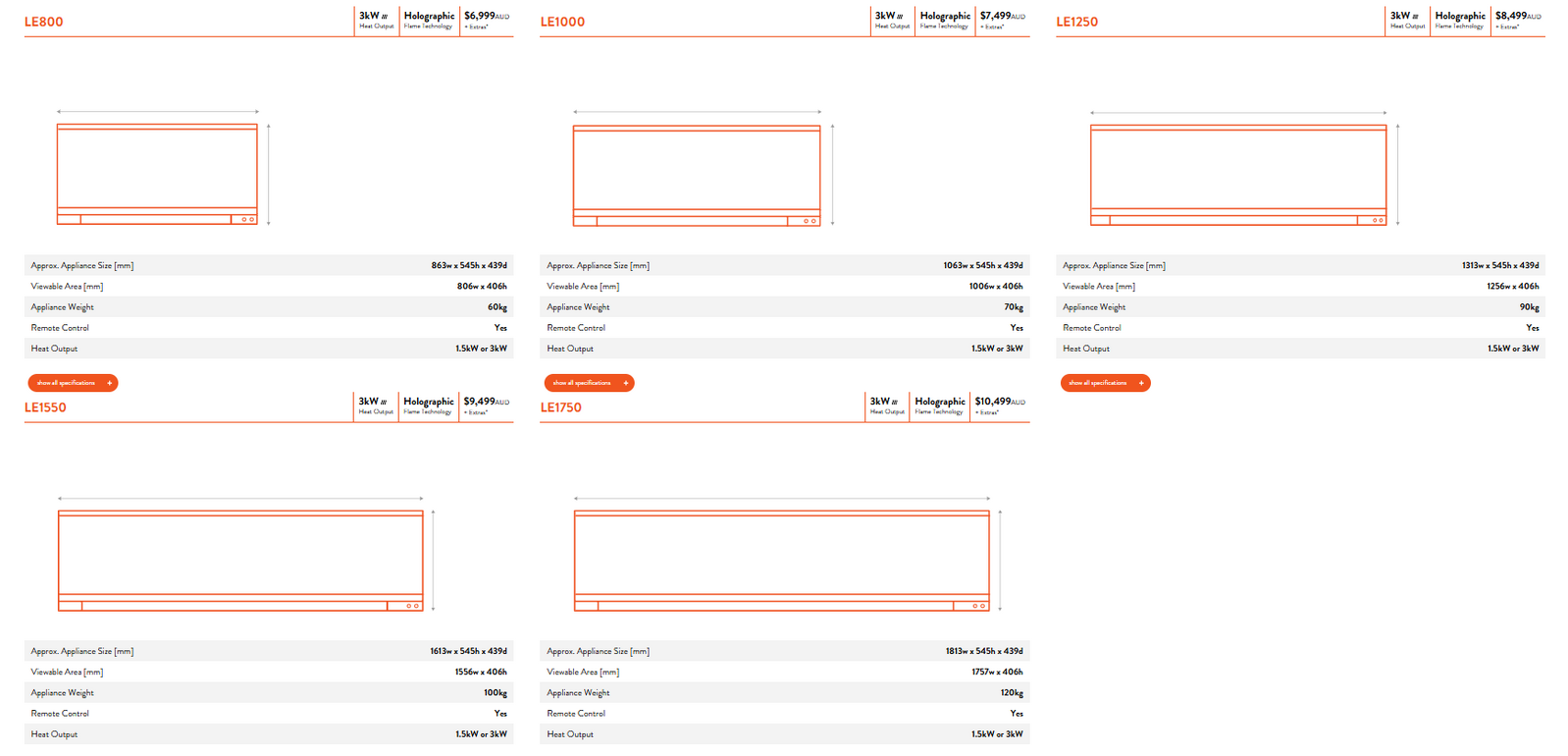
Task: Select the LE1250 appliance diagram
Action: [x=1238, y=175]
